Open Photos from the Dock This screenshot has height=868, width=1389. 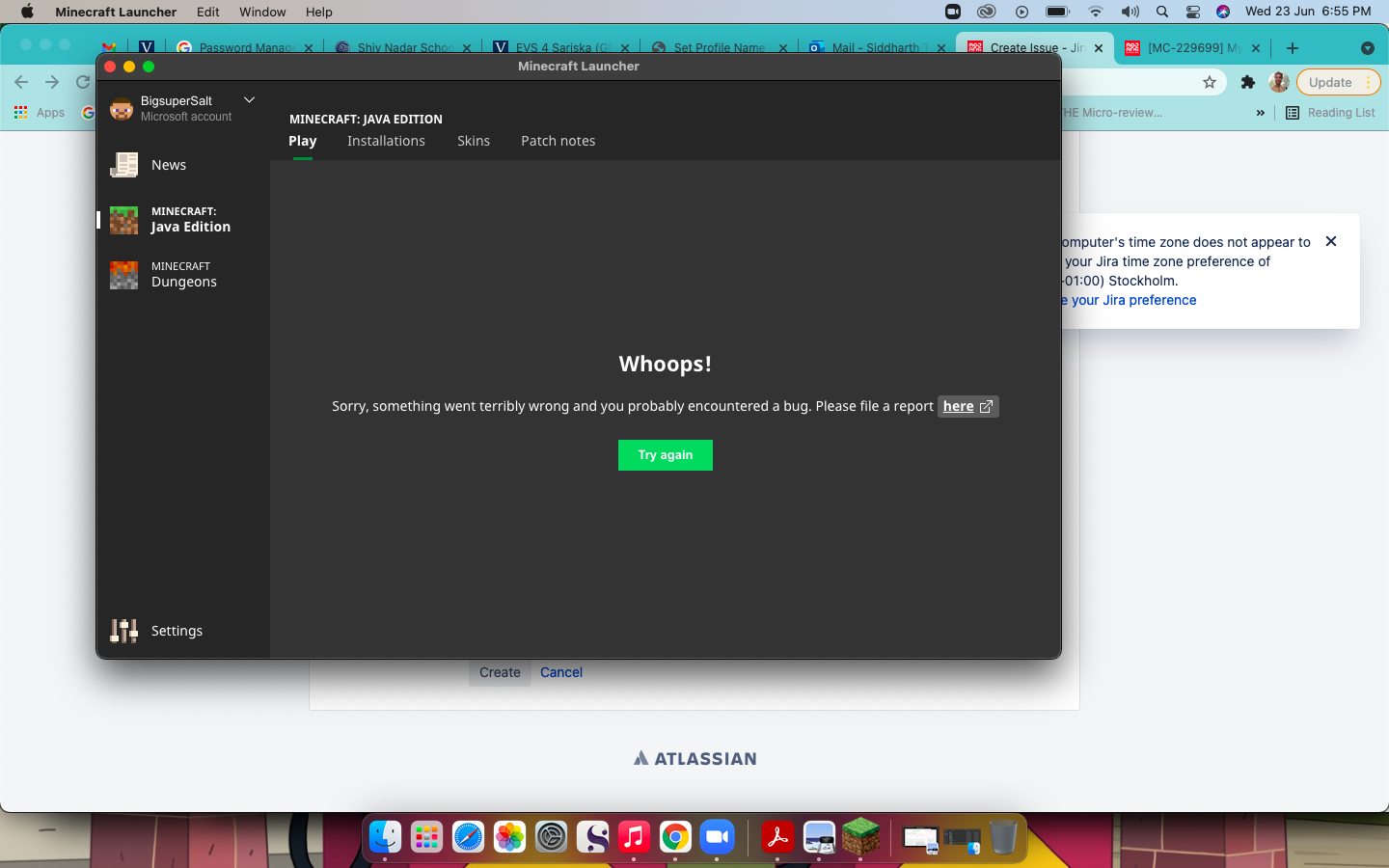pyautogui.click(x=509, y=836)
